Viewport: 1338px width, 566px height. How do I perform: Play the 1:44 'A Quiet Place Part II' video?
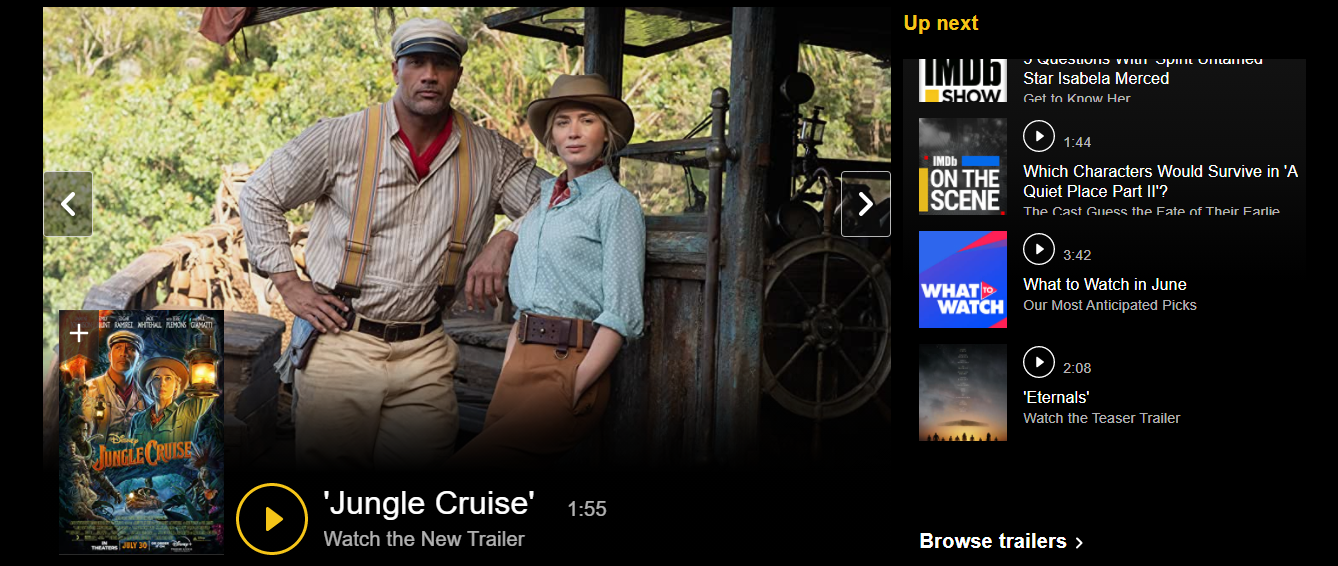(x=1039, y=135)
